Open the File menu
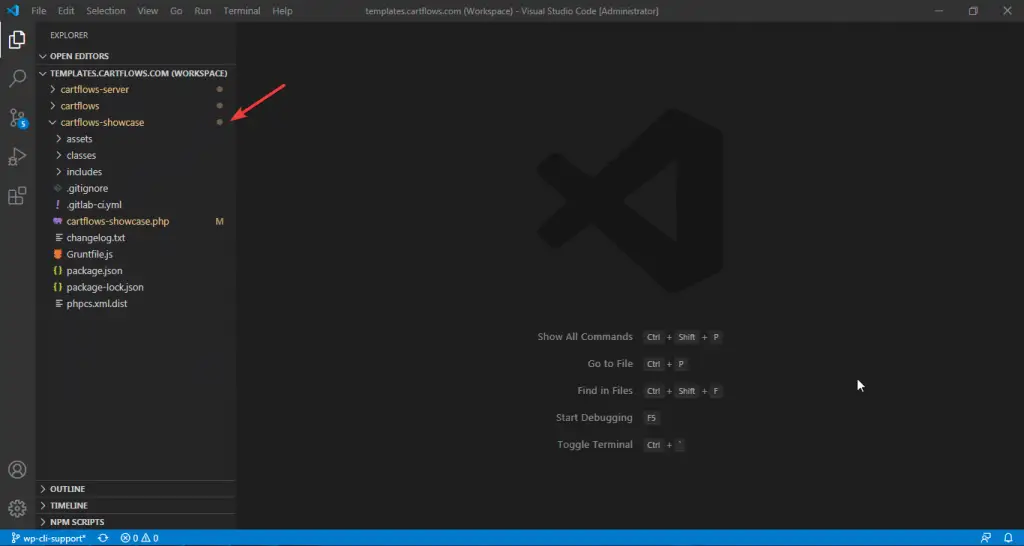Viewport: 1024px width, 546px height. point(39,11)
